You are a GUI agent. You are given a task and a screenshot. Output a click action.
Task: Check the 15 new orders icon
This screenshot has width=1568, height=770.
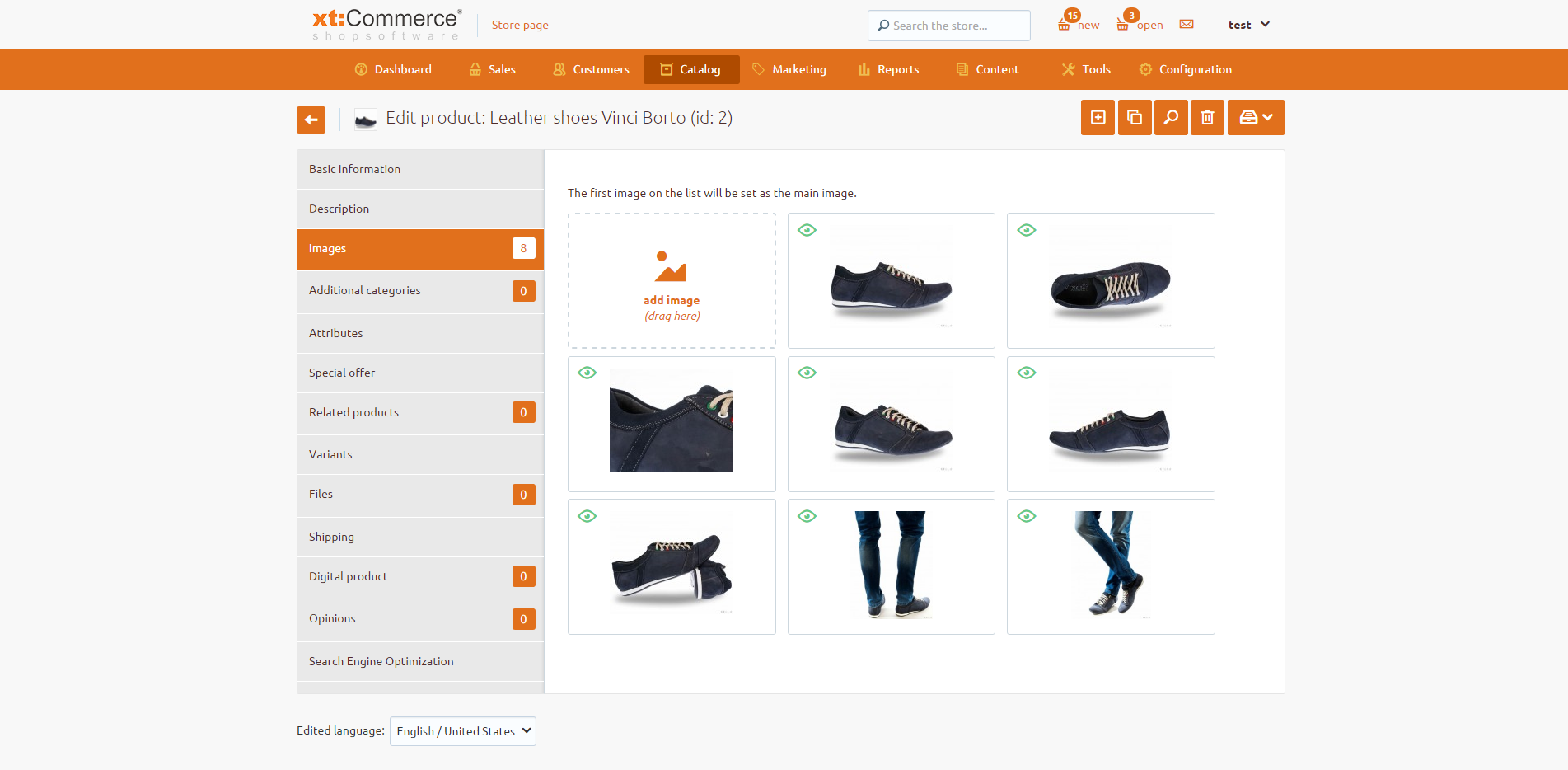tap(1067, 23)
